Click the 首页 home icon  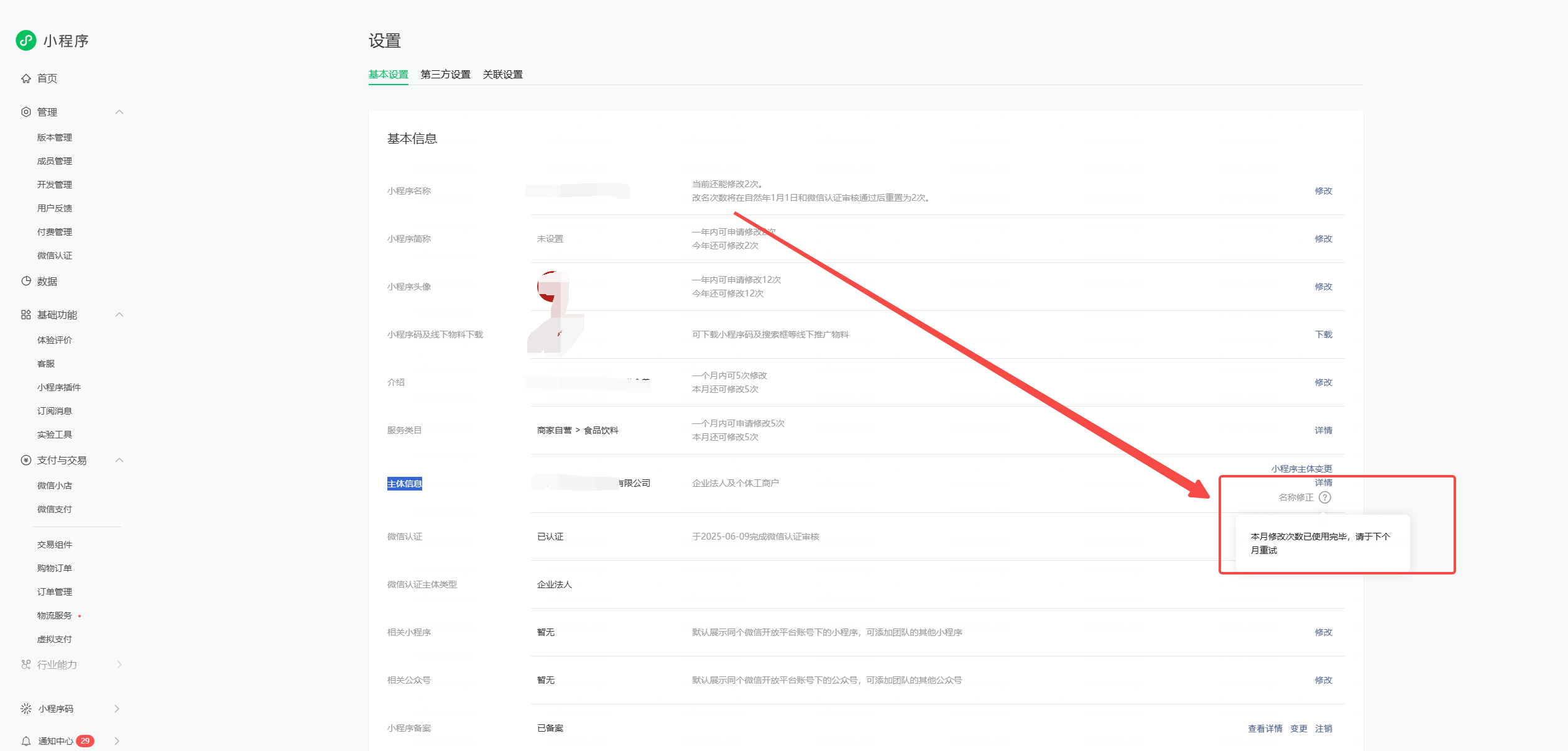[x=26, y=78]
